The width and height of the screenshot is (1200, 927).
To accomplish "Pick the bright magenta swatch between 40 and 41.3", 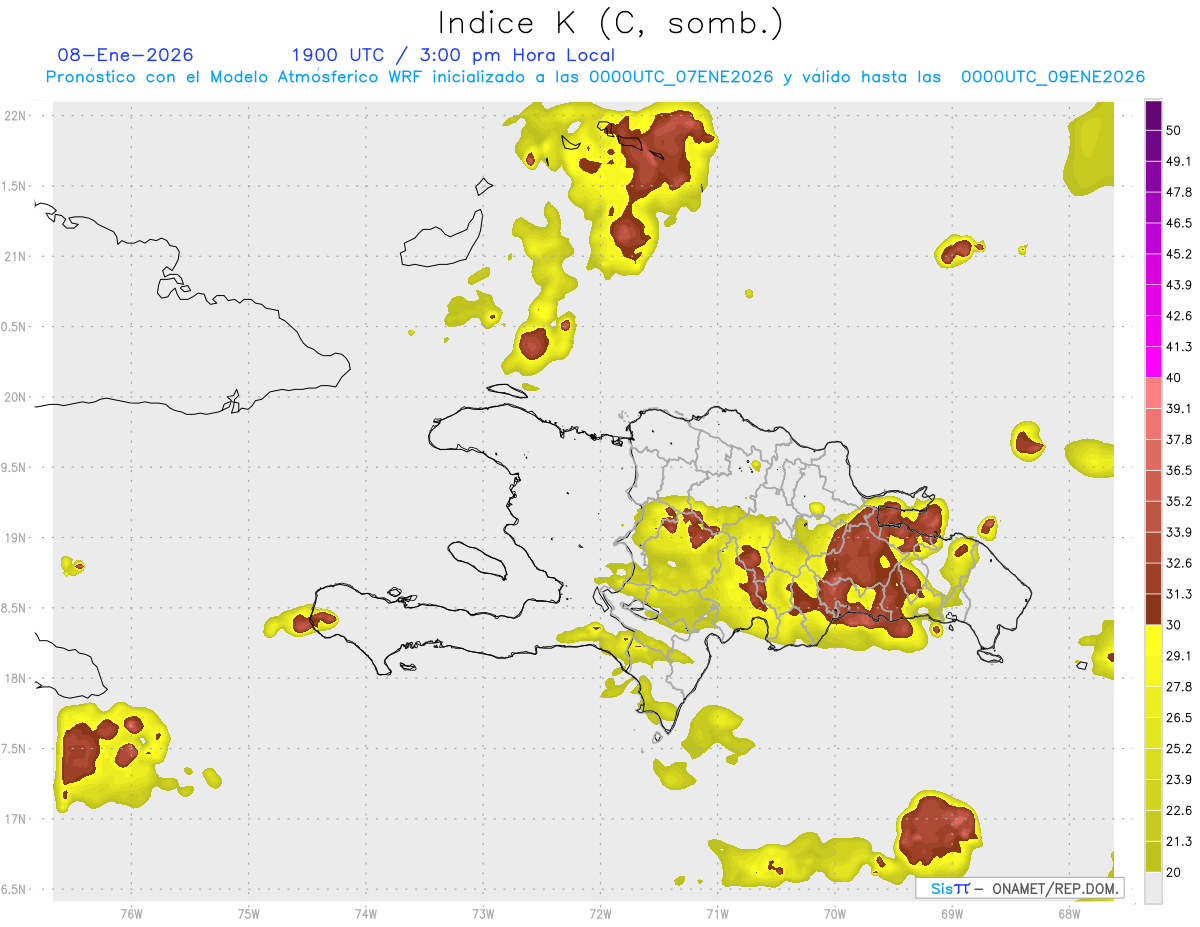I will [1154, 362].
